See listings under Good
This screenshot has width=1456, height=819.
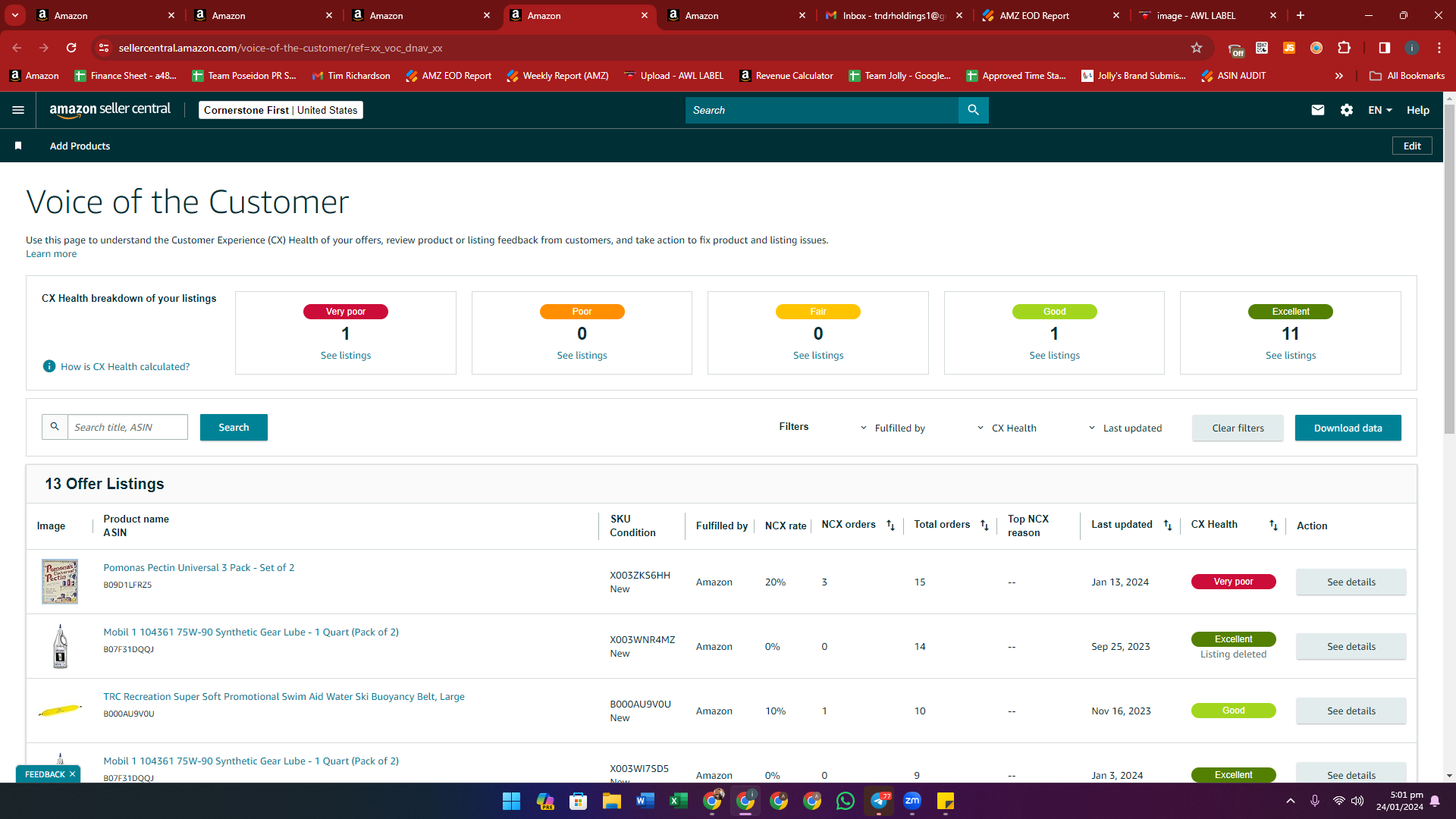coord(1054,355)
